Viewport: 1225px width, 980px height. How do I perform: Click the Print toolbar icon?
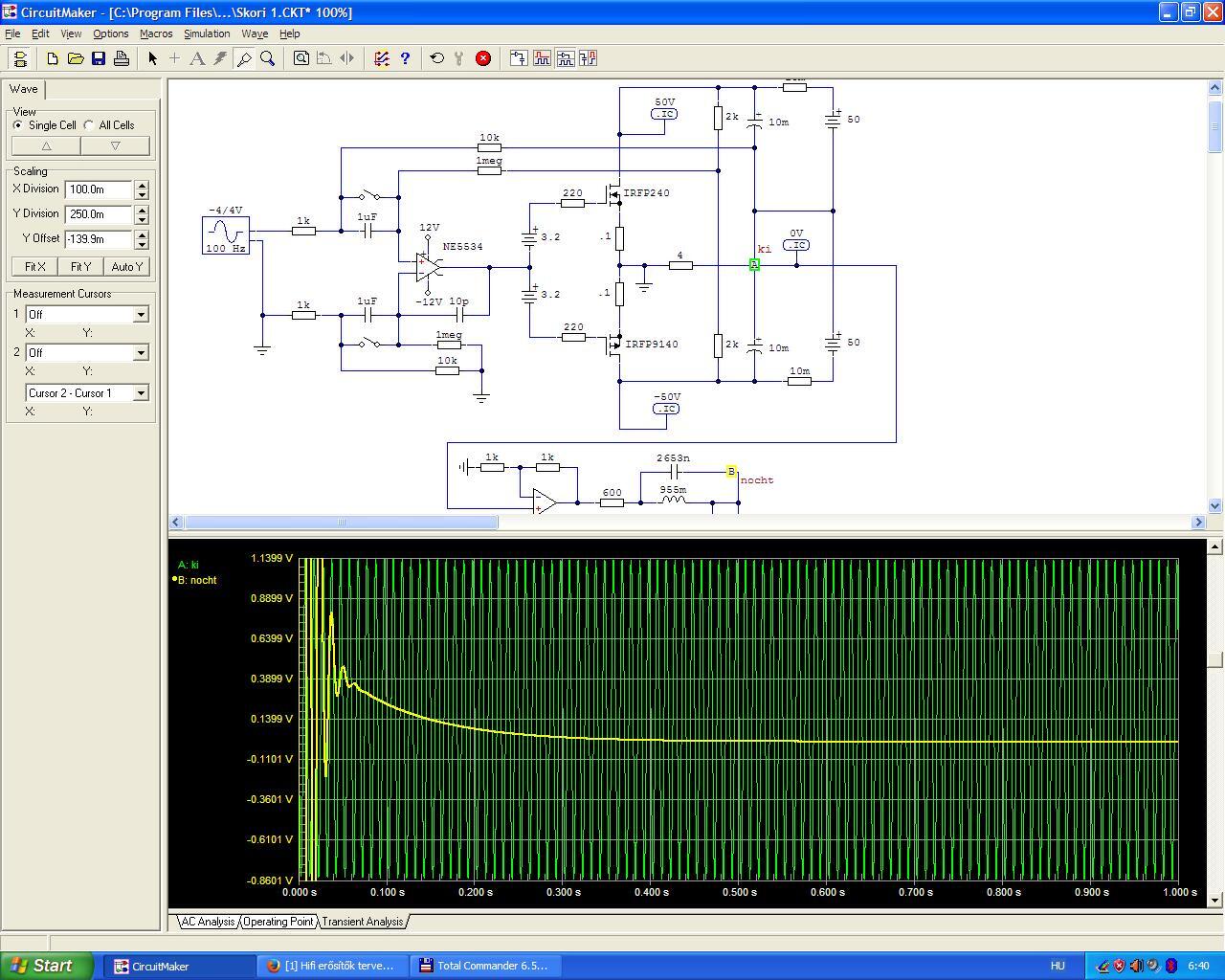tap(122, 58)
